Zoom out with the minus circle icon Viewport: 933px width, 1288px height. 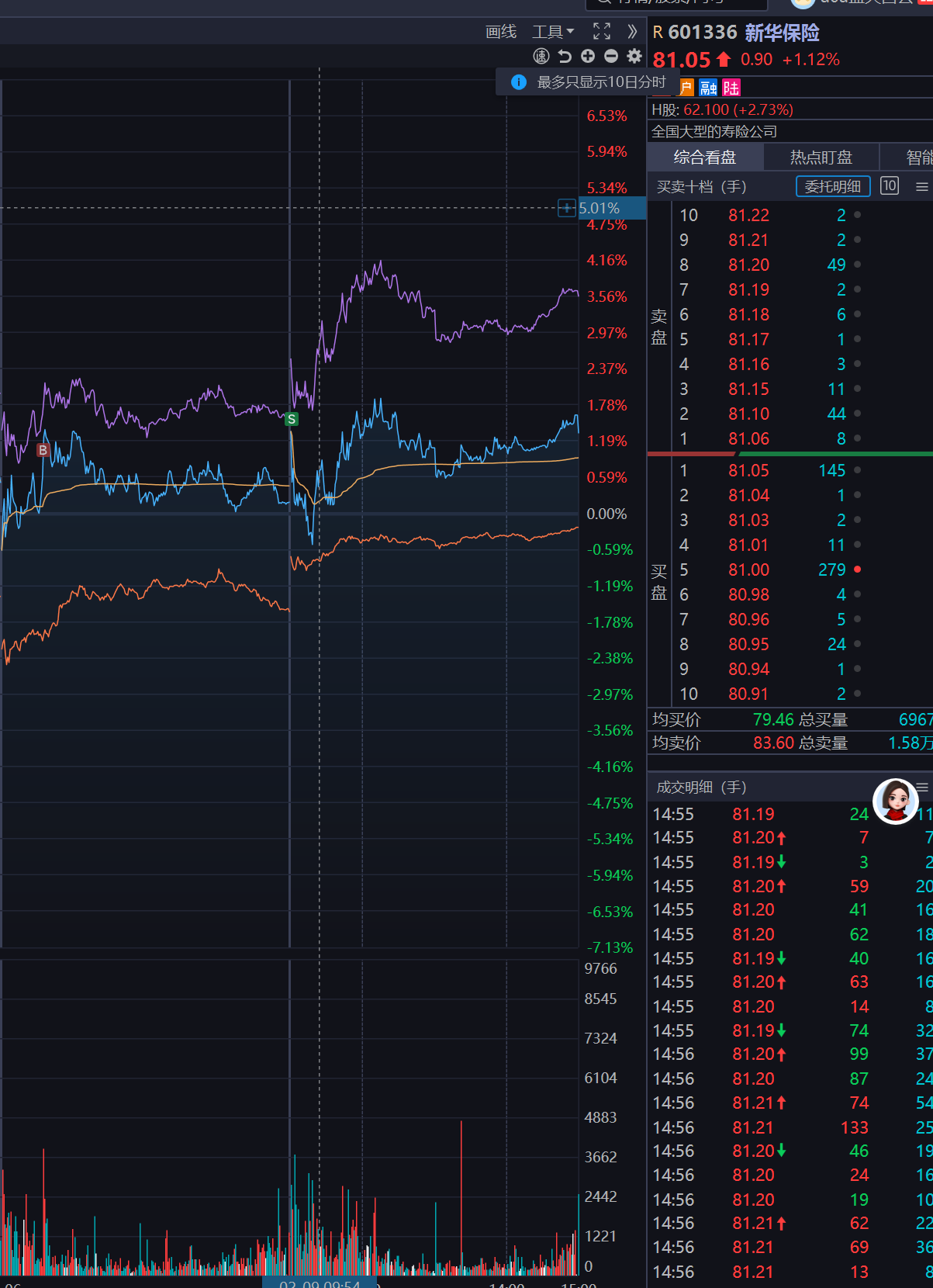coord(611,56)
